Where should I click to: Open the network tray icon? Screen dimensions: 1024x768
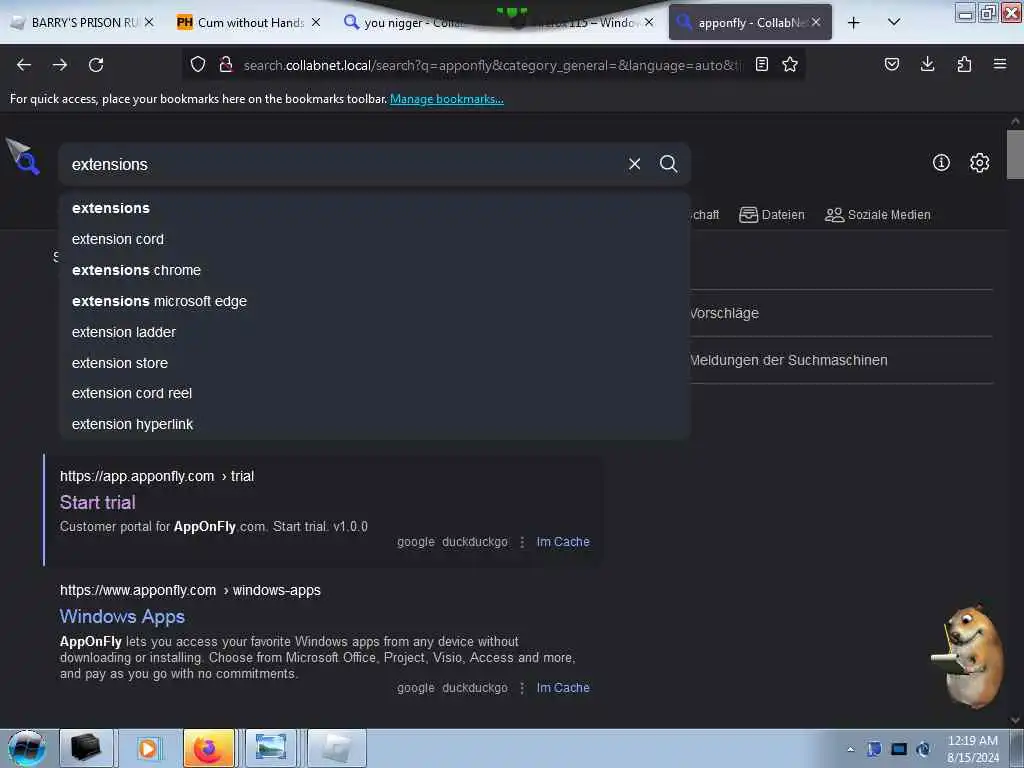pyautogui.click(x=899, y=749)
